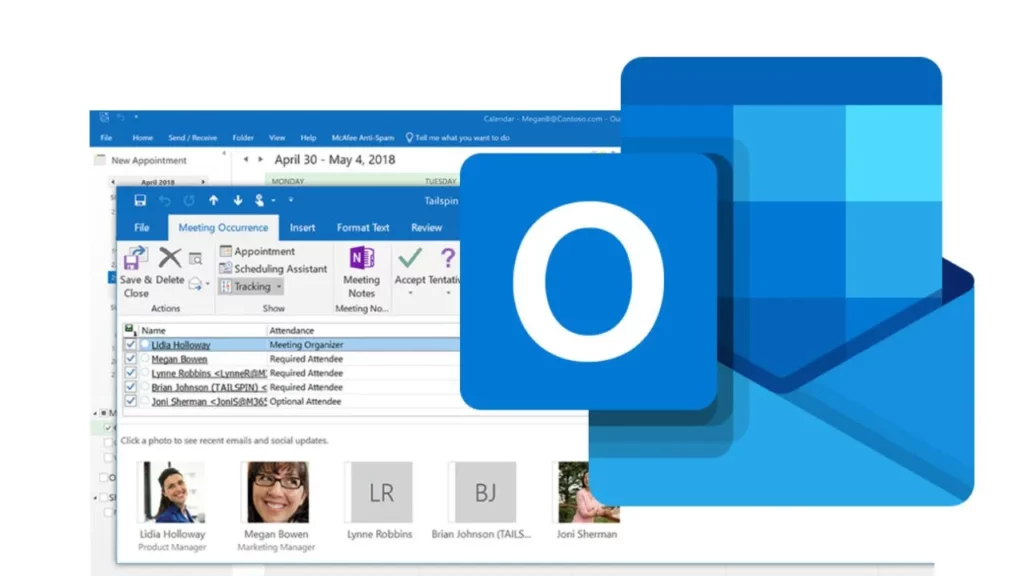
Task: Uncheck Megan Bowen in the attendee list
Action: point(131,359)
